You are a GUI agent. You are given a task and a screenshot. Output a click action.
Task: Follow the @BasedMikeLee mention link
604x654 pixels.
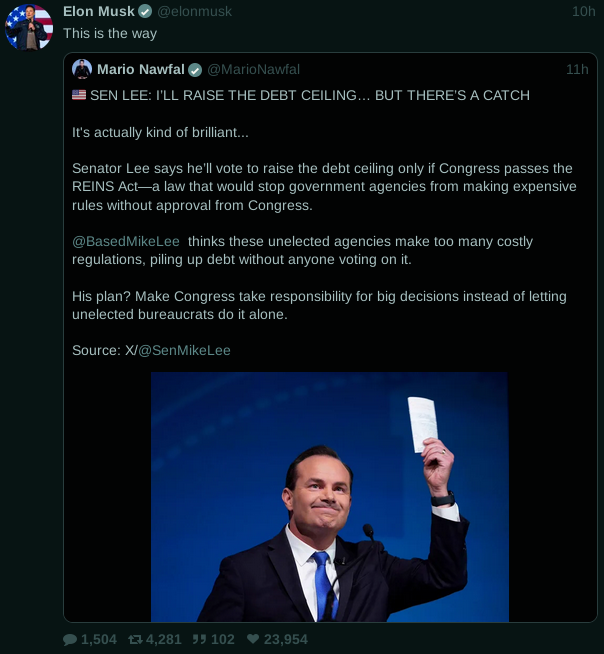[x=126, y=241]
